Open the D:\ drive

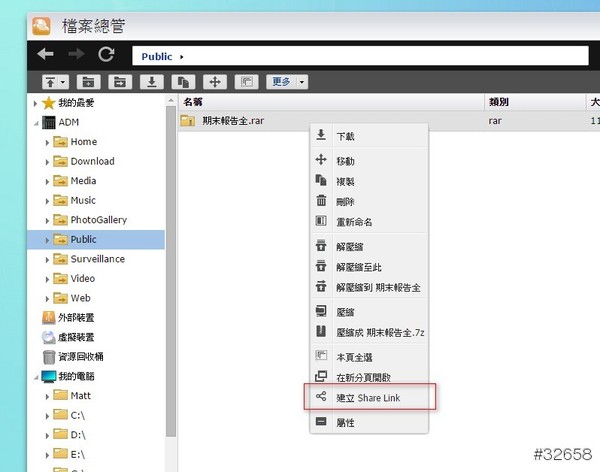pos(69,434)
